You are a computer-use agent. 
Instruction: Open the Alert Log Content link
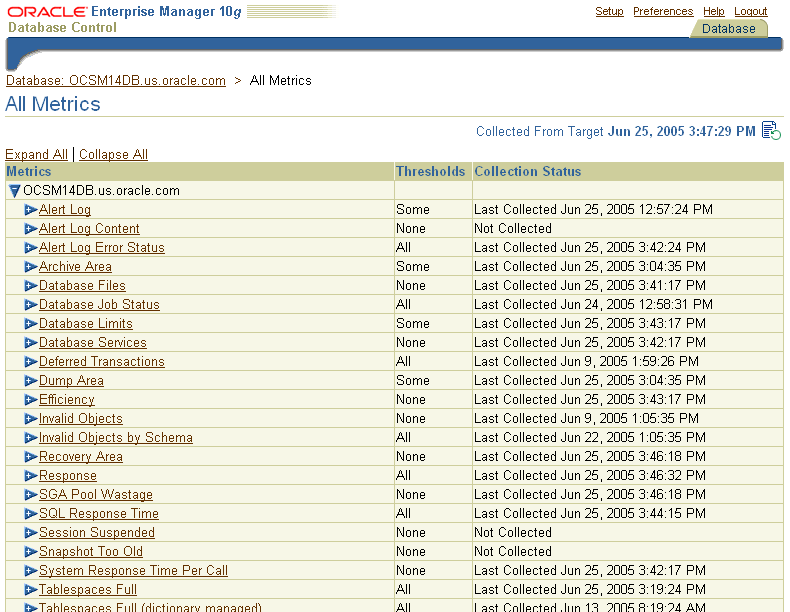coord(89,229)
